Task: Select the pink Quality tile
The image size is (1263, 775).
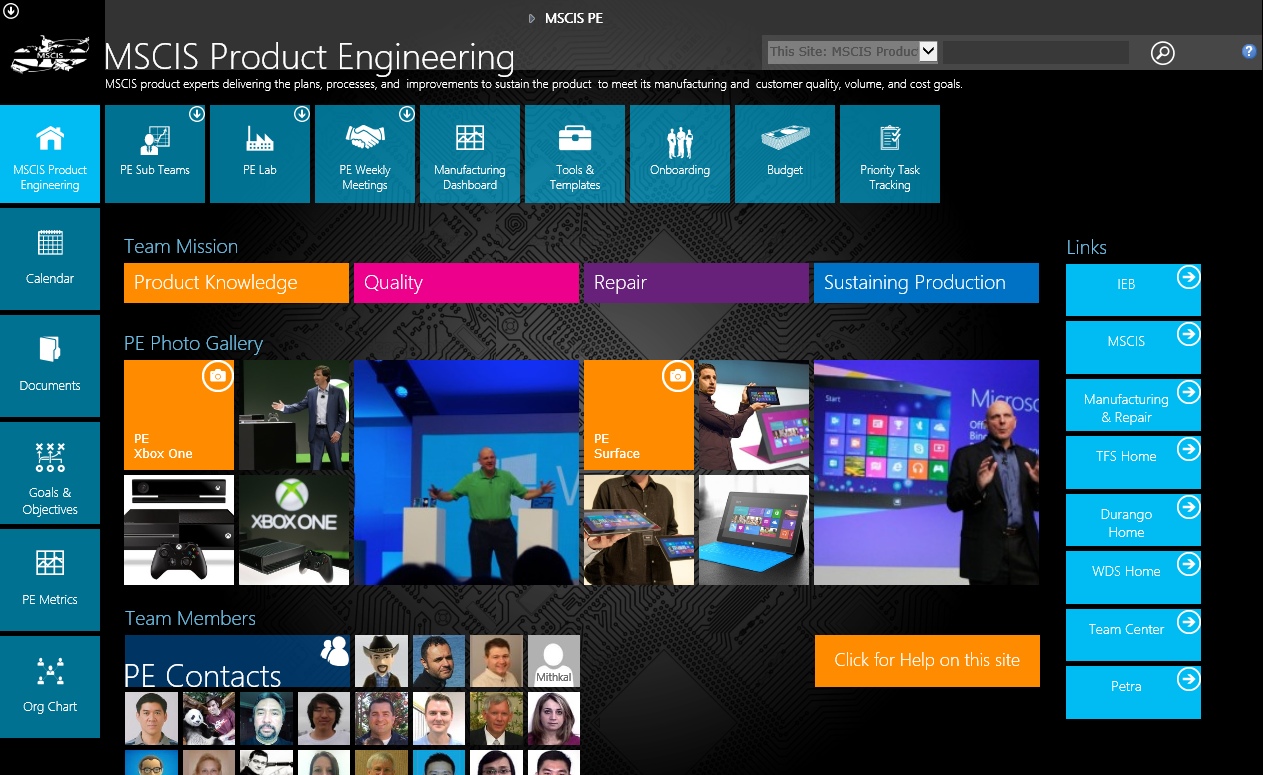Action: [x=466, y=283]
